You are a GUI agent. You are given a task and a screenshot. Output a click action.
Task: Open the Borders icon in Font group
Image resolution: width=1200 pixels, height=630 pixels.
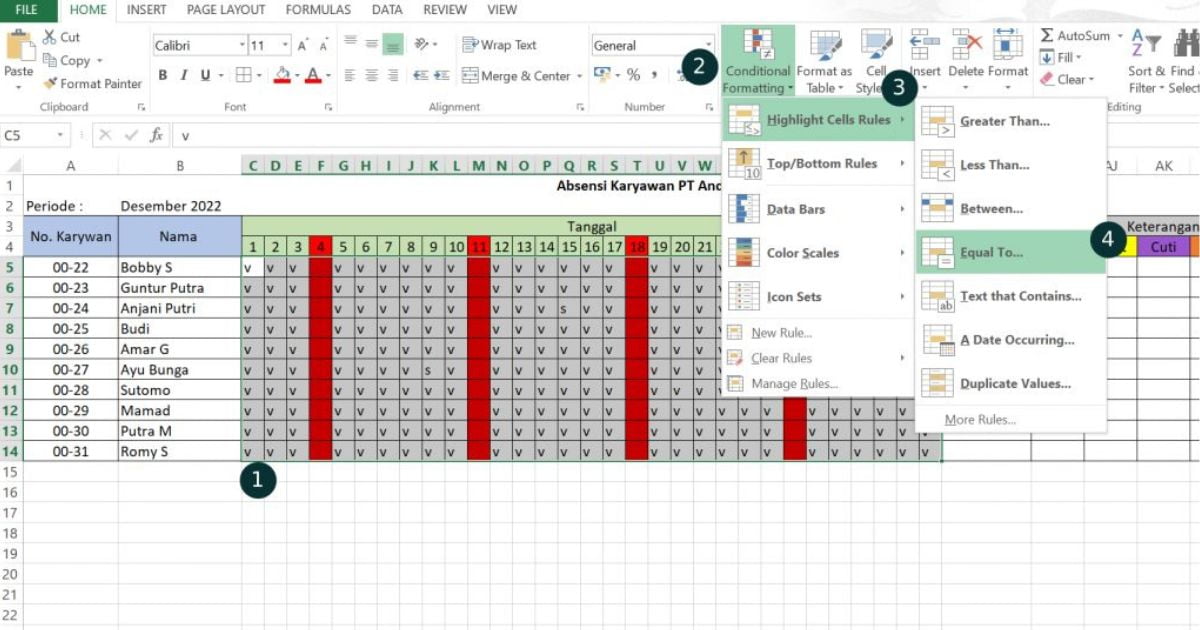pyautogui.click(x=242, y=75)
